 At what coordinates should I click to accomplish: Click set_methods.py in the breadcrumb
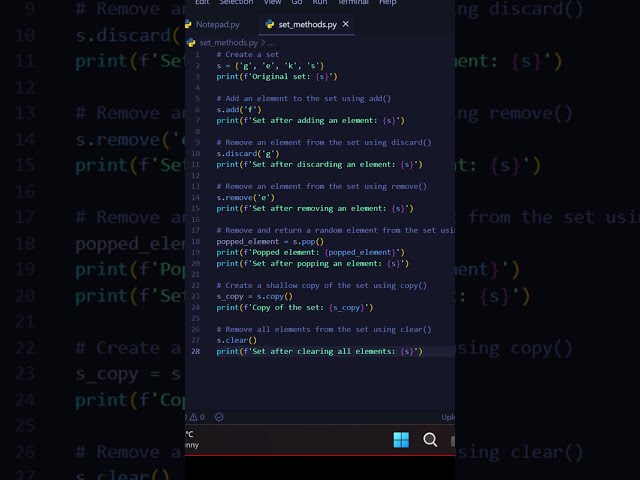pyautogui.click(x=228, y=42)
